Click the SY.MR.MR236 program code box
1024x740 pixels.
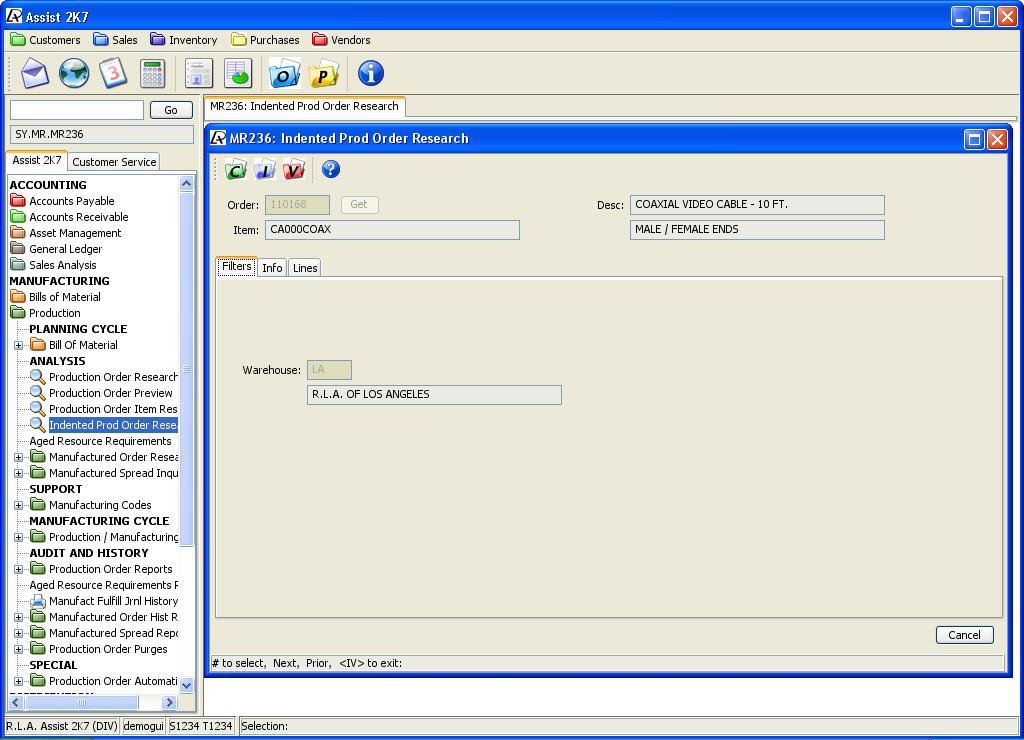102,135
